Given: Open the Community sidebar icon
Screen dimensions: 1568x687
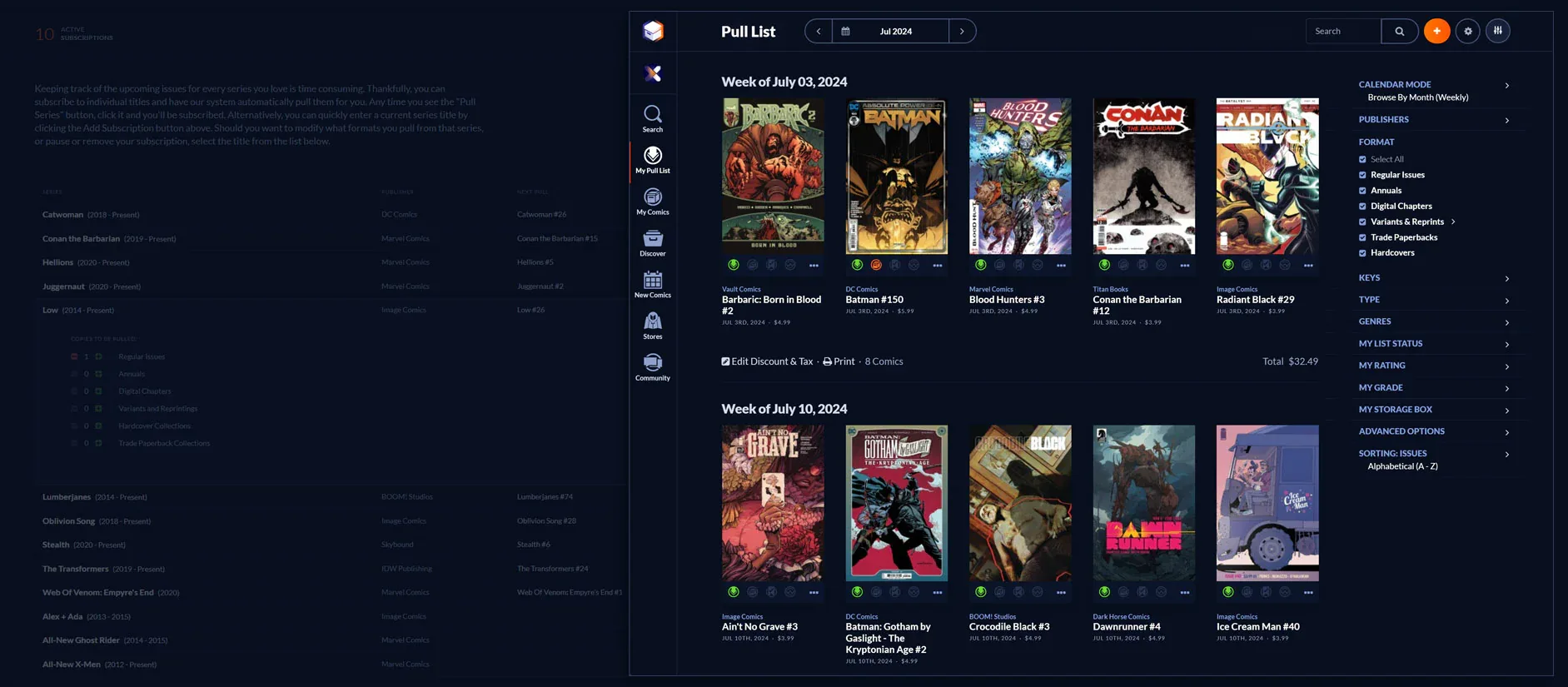Looking at the screenshot, I should [x=652, y=366].
